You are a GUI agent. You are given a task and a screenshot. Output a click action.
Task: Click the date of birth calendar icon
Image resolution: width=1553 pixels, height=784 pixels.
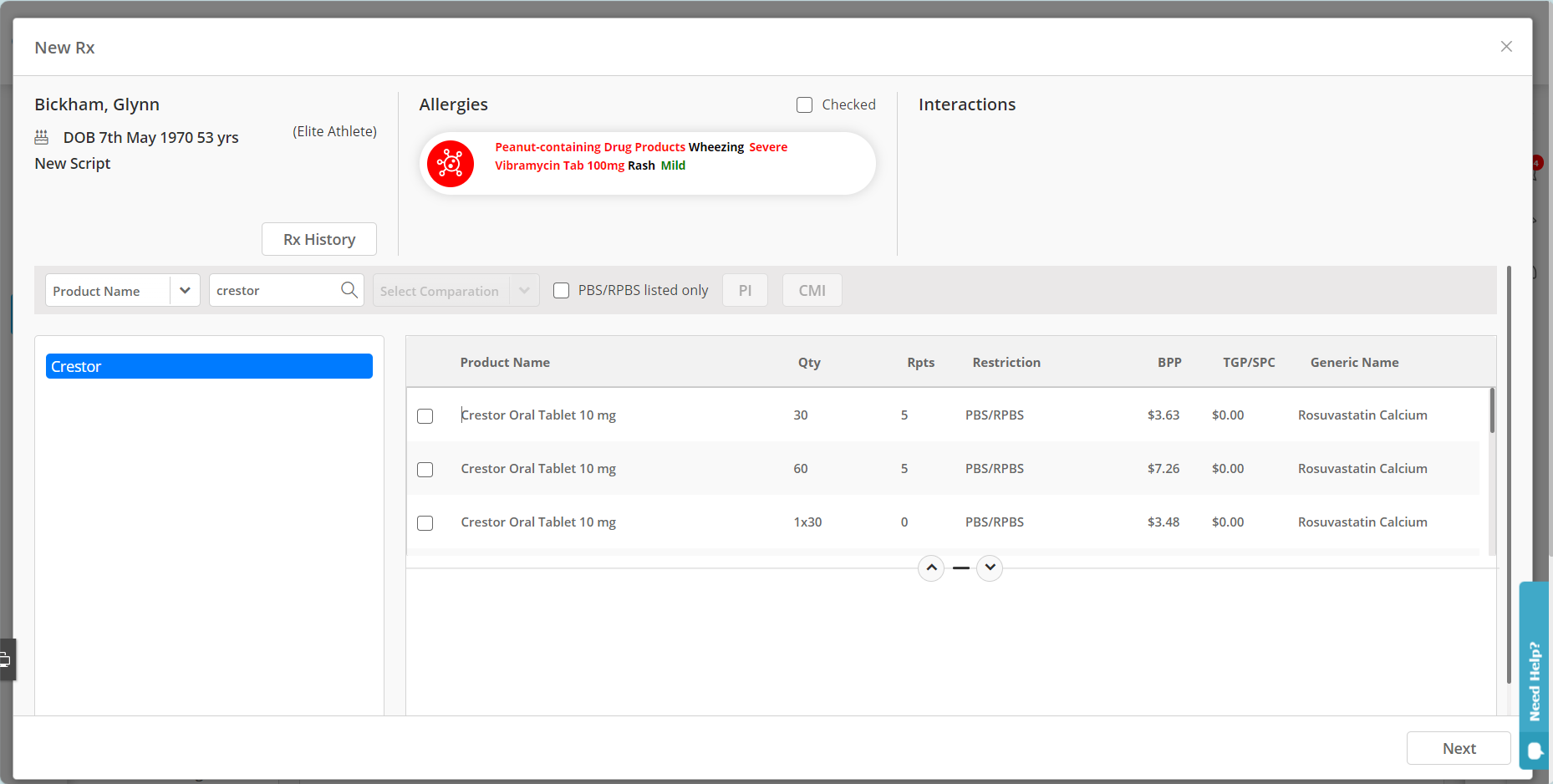point(41,137)
